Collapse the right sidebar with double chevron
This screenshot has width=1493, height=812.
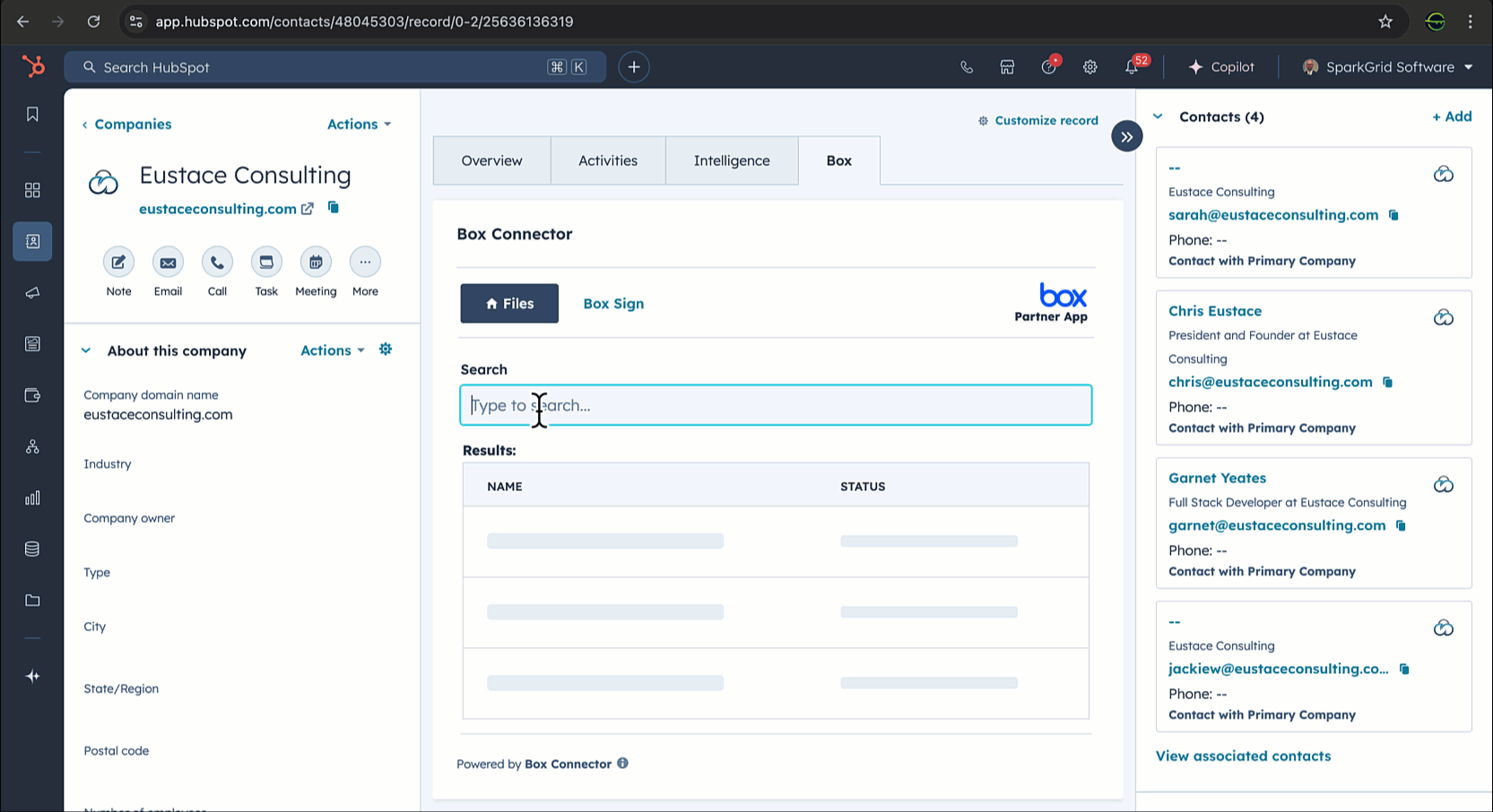click(1127, 137)
